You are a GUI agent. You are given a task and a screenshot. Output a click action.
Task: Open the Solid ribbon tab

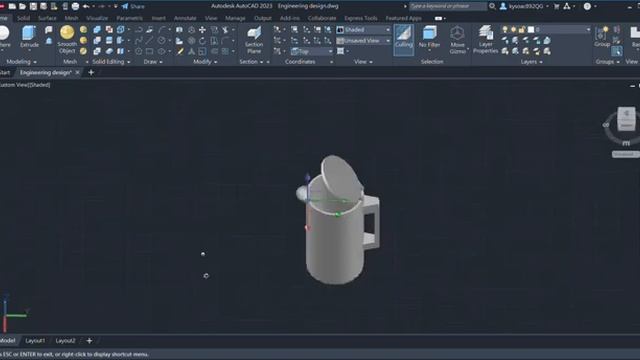click(23, 18)
